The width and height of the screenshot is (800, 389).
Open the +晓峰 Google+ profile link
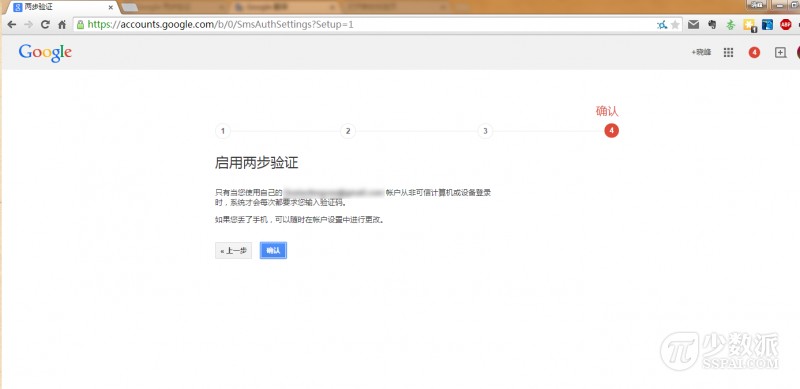coord(701,52)
